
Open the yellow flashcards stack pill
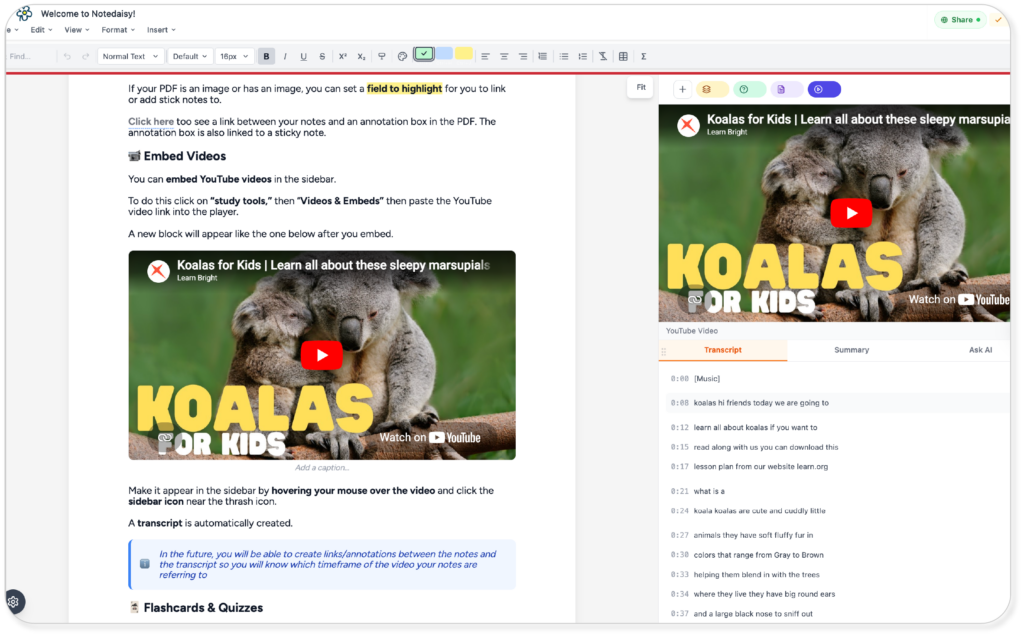711,90
